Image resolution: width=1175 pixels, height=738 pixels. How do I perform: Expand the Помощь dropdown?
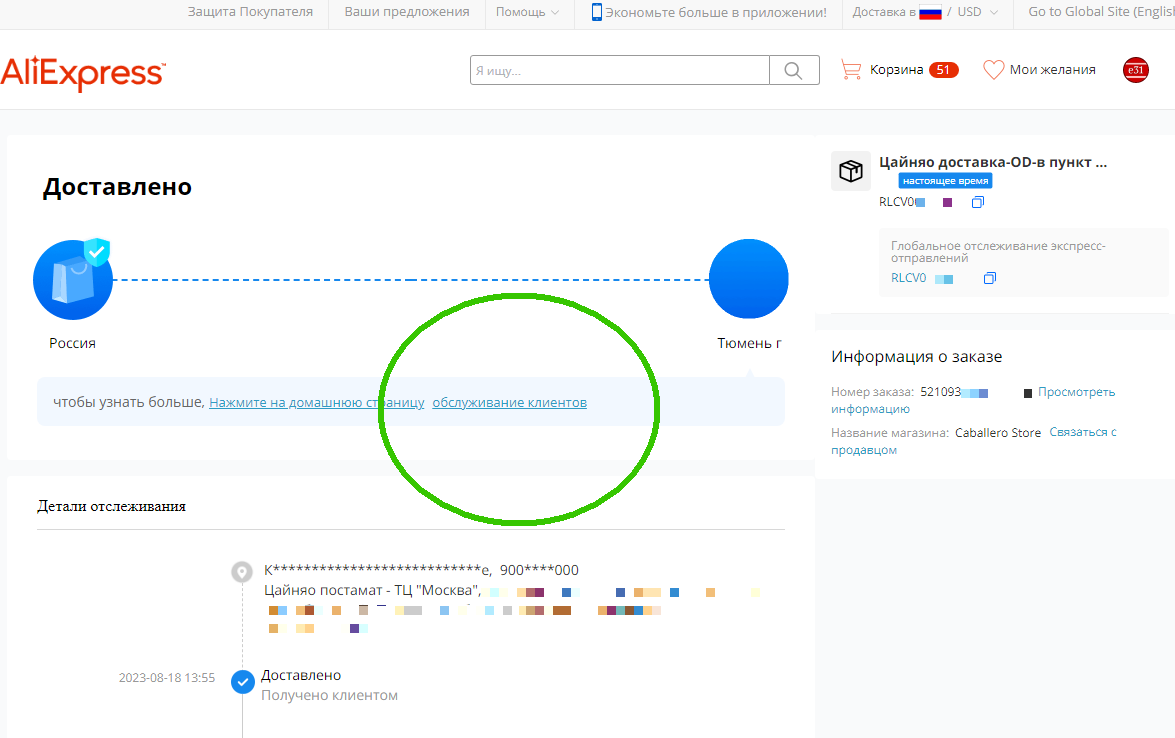click(x=528, y=12)
